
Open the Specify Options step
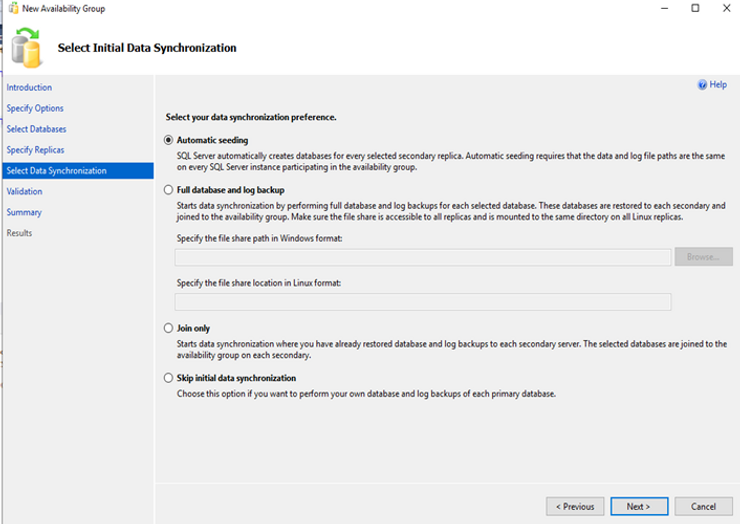point(35,108)
